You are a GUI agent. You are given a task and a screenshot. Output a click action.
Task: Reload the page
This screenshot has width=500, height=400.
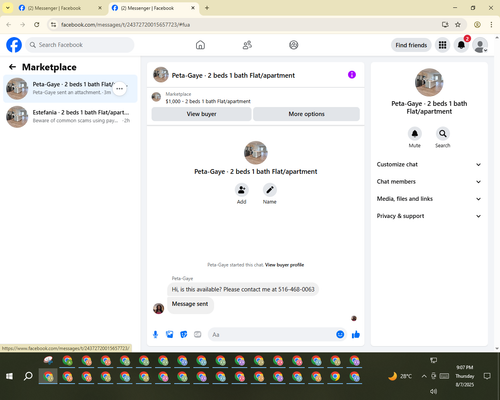(x=37, y=25)
